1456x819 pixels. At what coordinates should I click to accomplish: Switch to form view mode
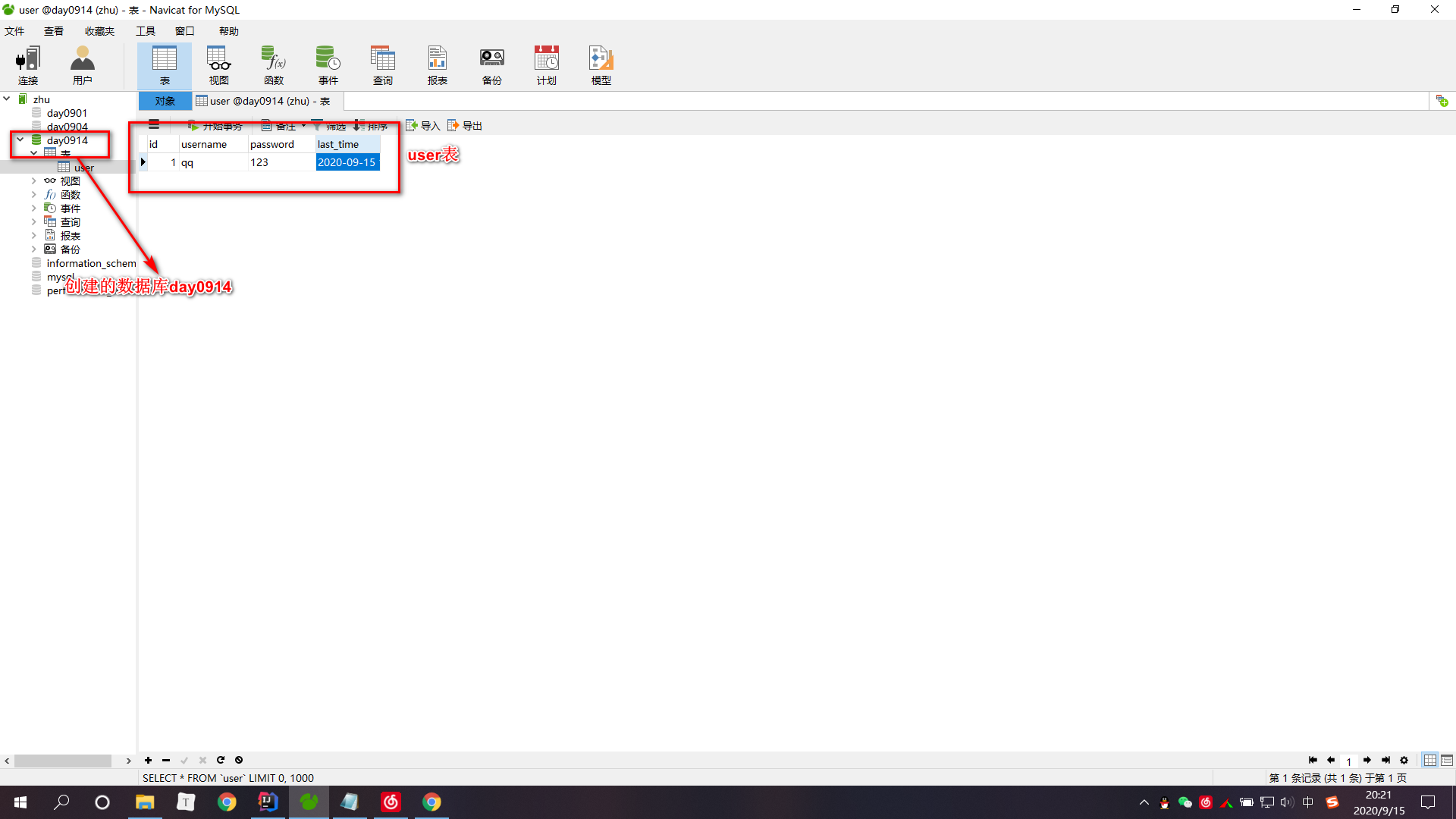[1447, 760]
